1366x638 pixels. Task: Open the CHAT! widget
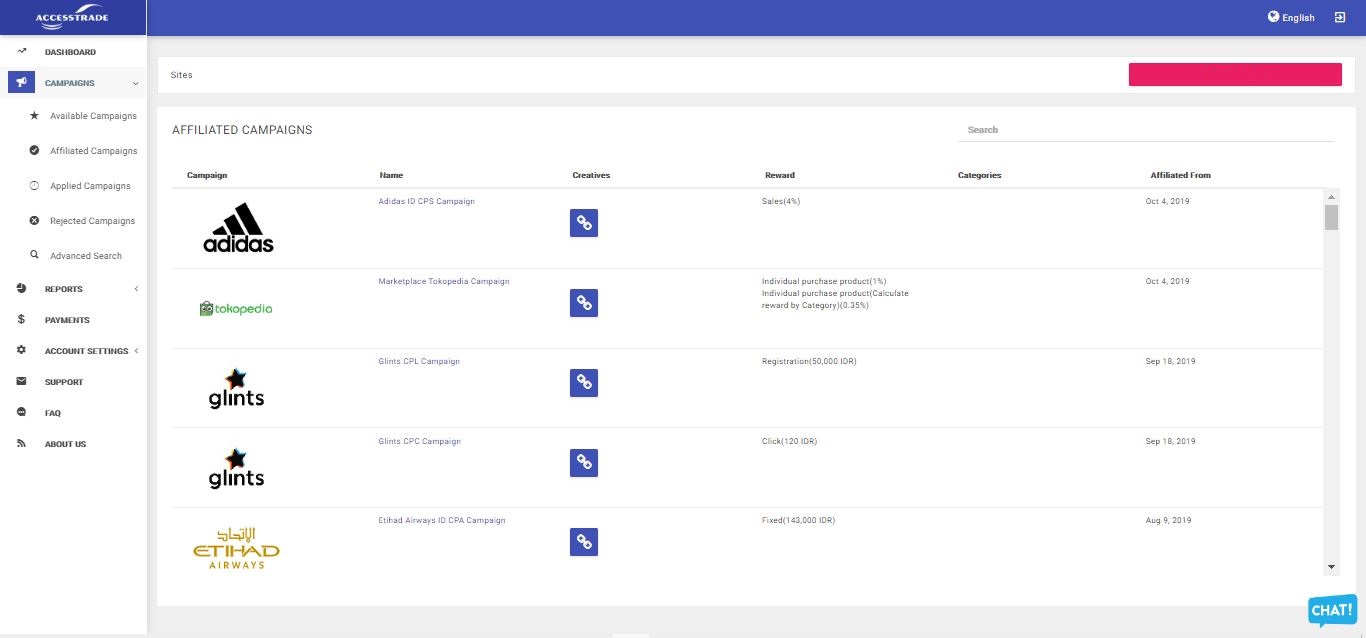(x=1332, y=610)
